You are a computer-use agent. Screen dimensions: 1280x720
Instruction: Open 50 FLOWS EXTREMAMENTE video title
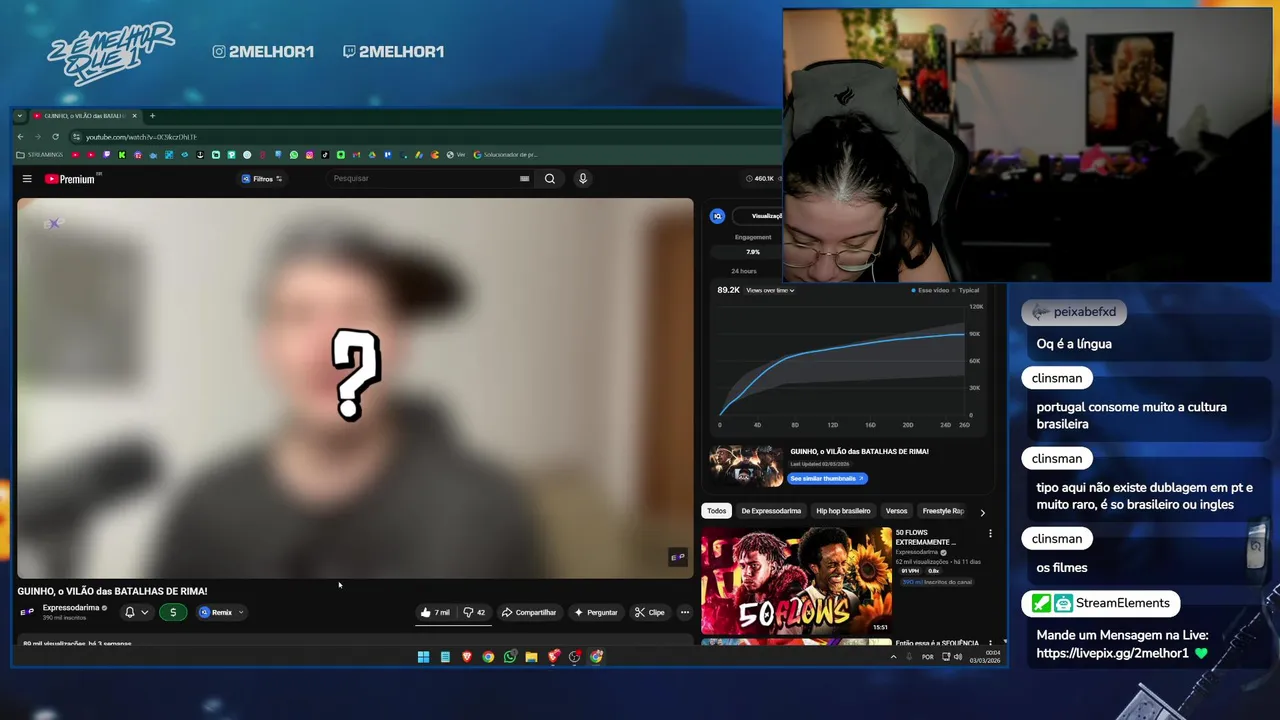point(926,537)
